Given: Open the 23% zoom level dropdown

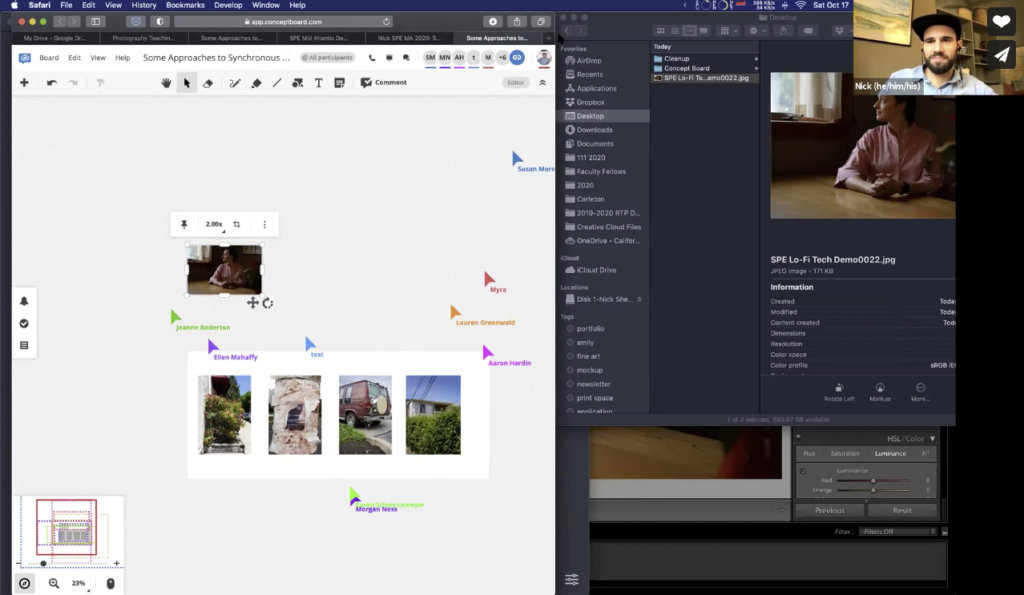Looking at the screenshot, I should 80,583.
